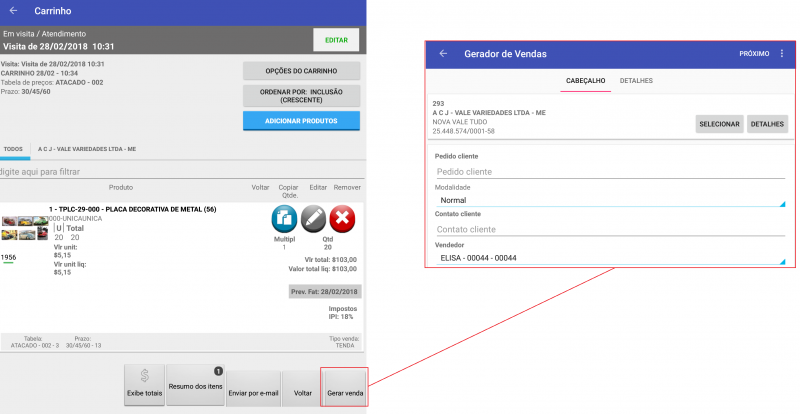Remove the item with red X icon
This screenshot has width=800, height=414.
[343, 219]
